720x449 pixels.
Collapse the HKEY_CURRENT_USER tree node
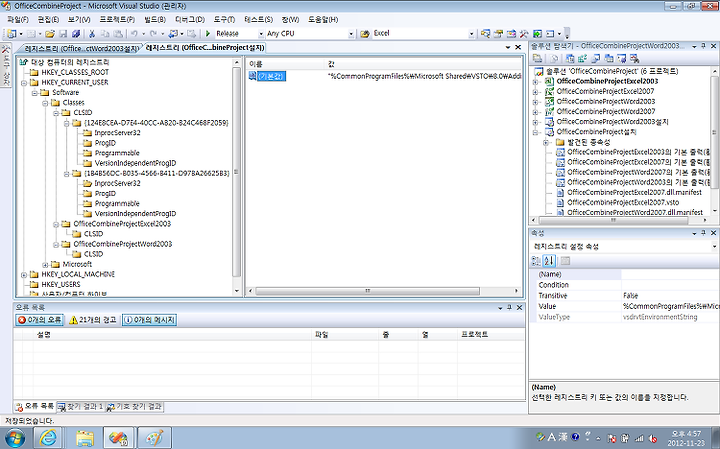(x=24, y=83)
